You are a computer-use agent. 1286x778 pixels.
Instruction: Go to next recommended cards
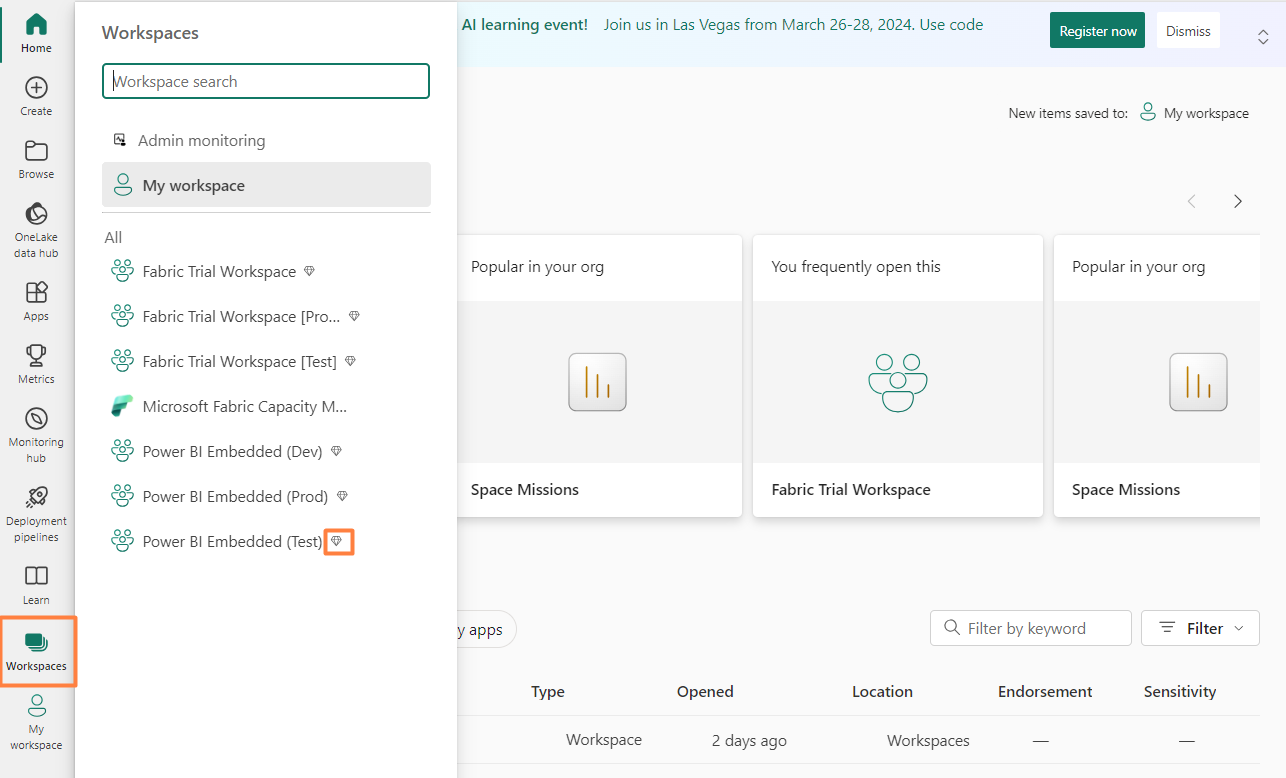1238,201
